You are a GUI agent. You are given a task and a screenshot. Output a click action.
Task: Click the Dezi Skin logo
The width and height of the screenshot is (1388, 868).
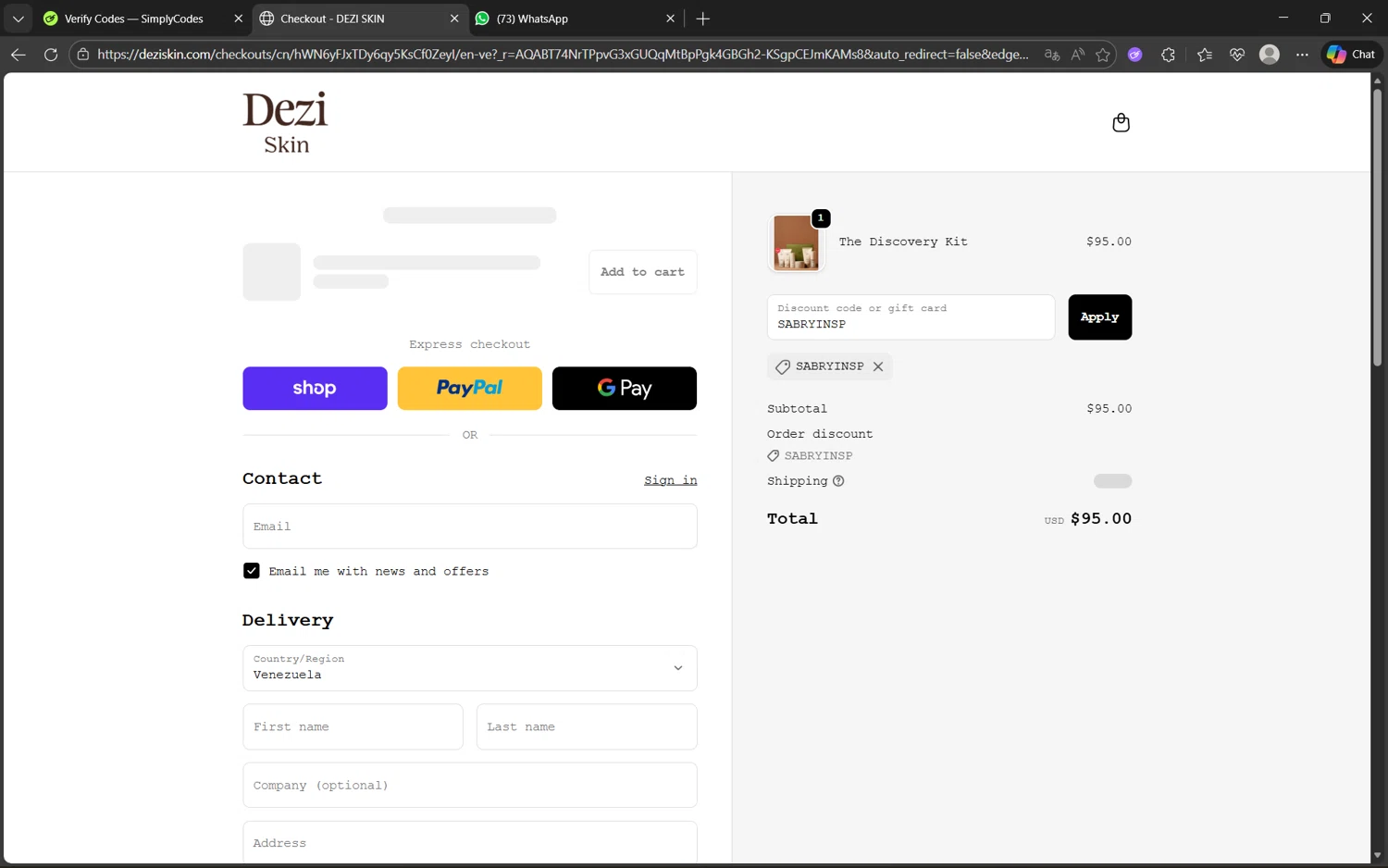(x=285, y=122)
